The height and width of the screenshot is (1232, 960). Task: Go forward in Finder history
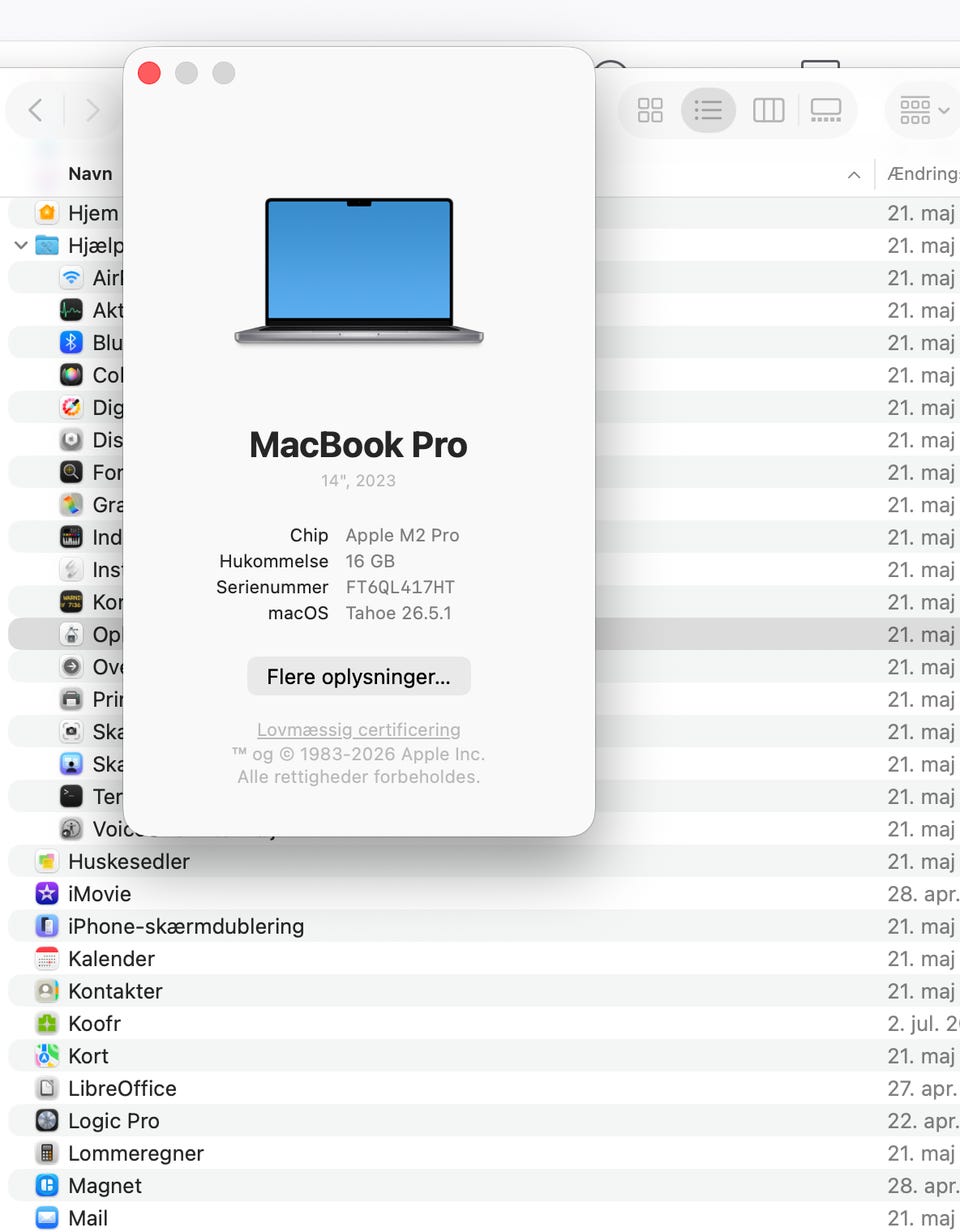[92, 110]
